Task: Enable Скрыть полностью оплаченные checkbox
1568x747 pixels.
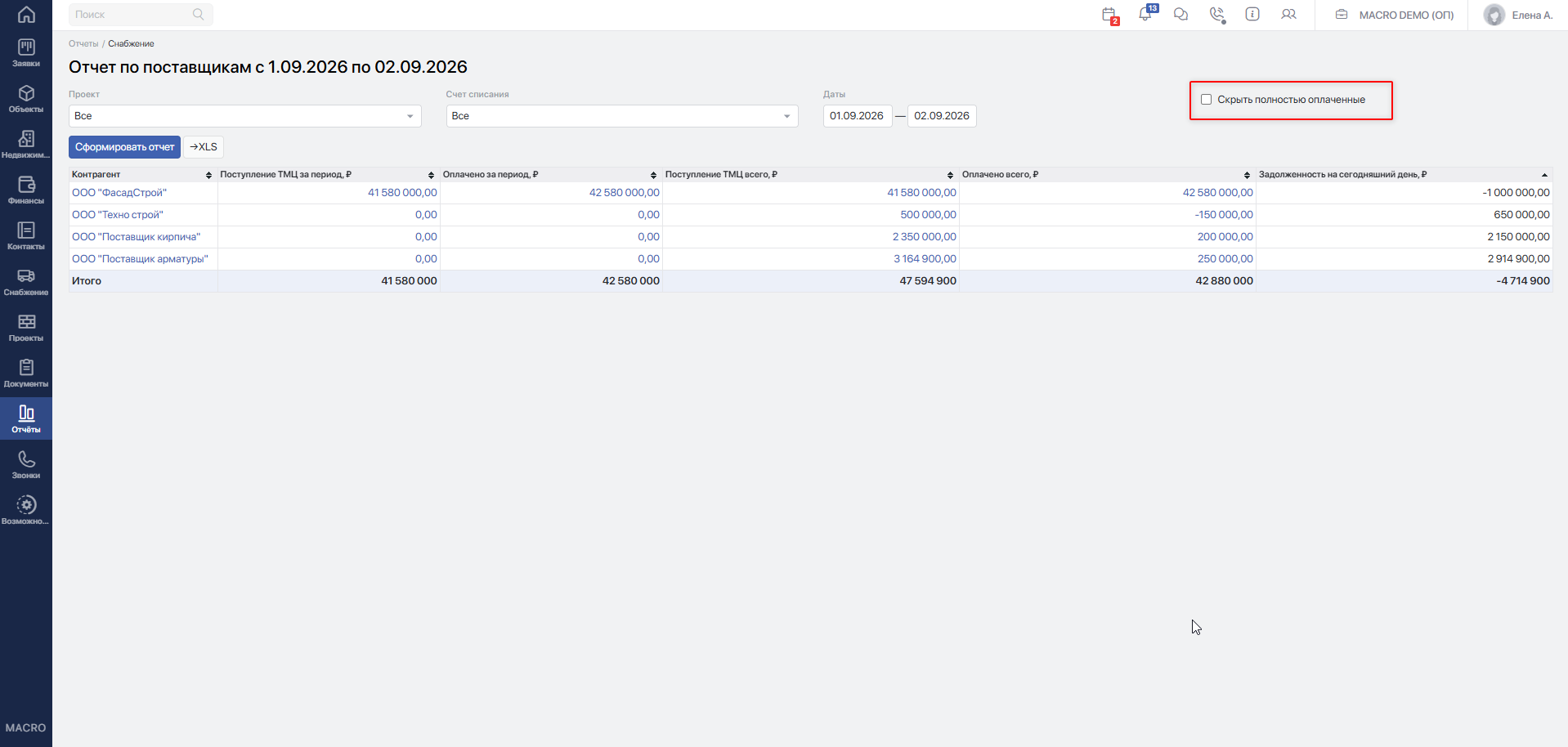Action: click(1206, 100)
